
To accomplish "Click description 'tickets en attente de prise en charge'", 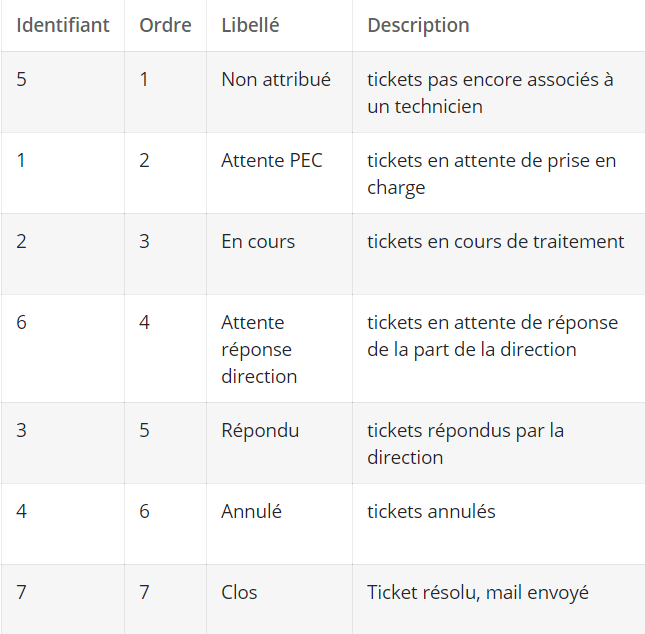I will coord(492,174).
